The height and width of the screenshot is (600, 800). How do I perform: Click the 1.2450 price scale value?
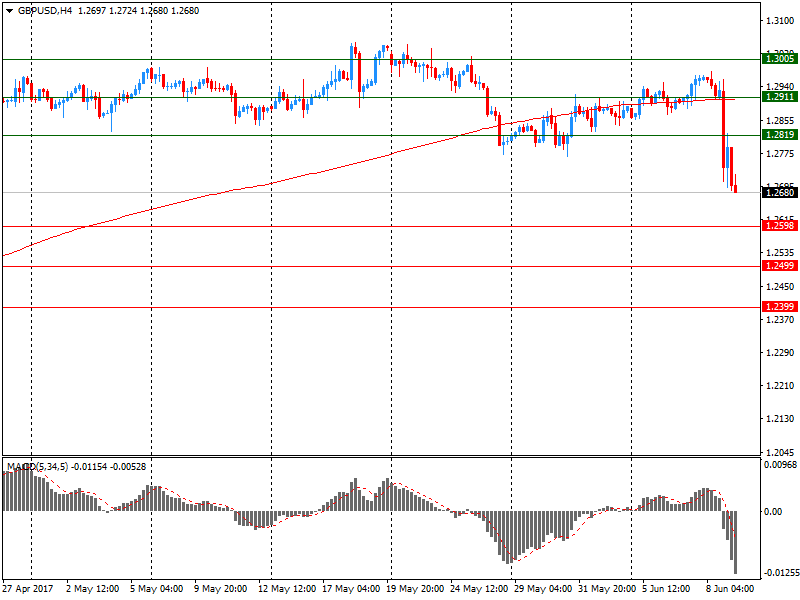coord(780,287)
